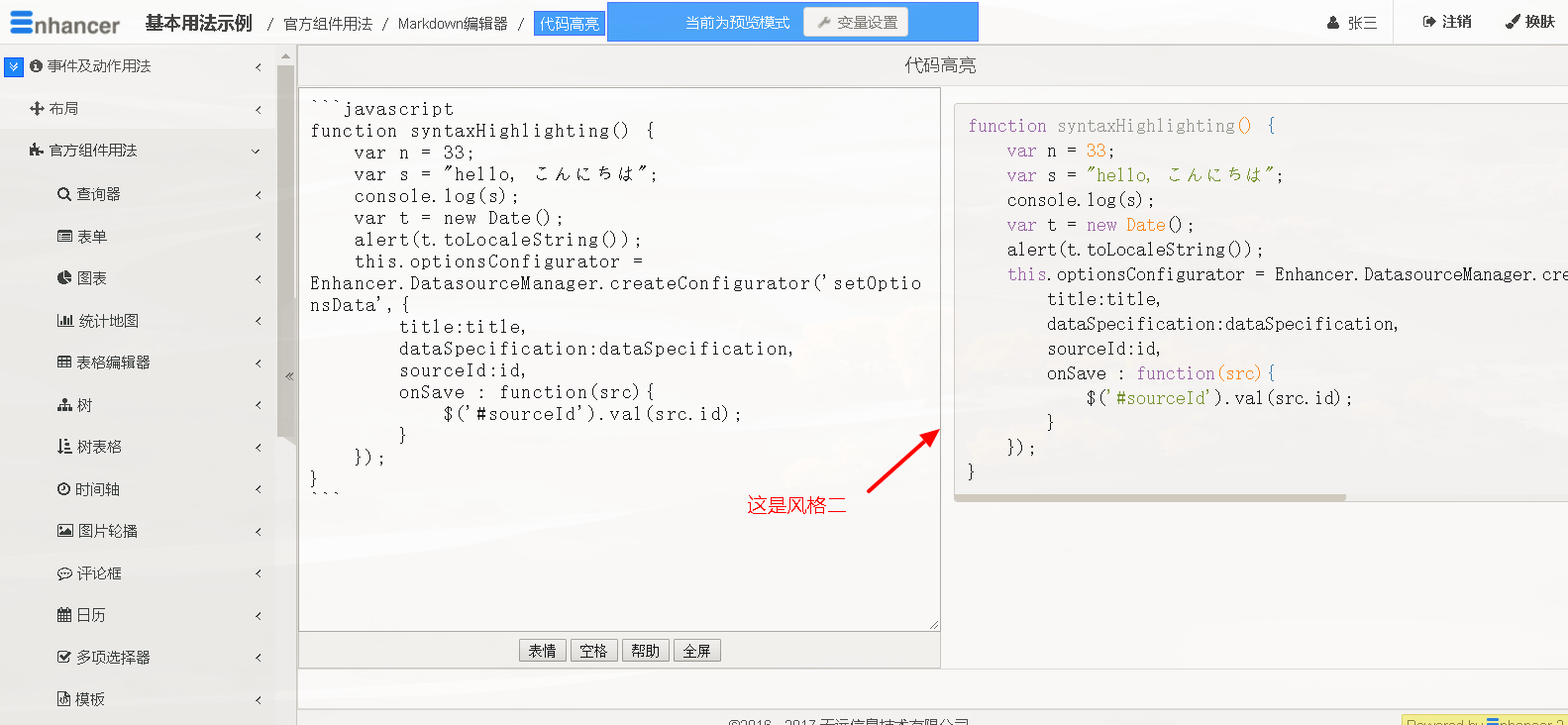This screenshot has height=725, width=1568.
Task: Click the checkbox icon for 多项选择器
Action: (x=64, y=658)
